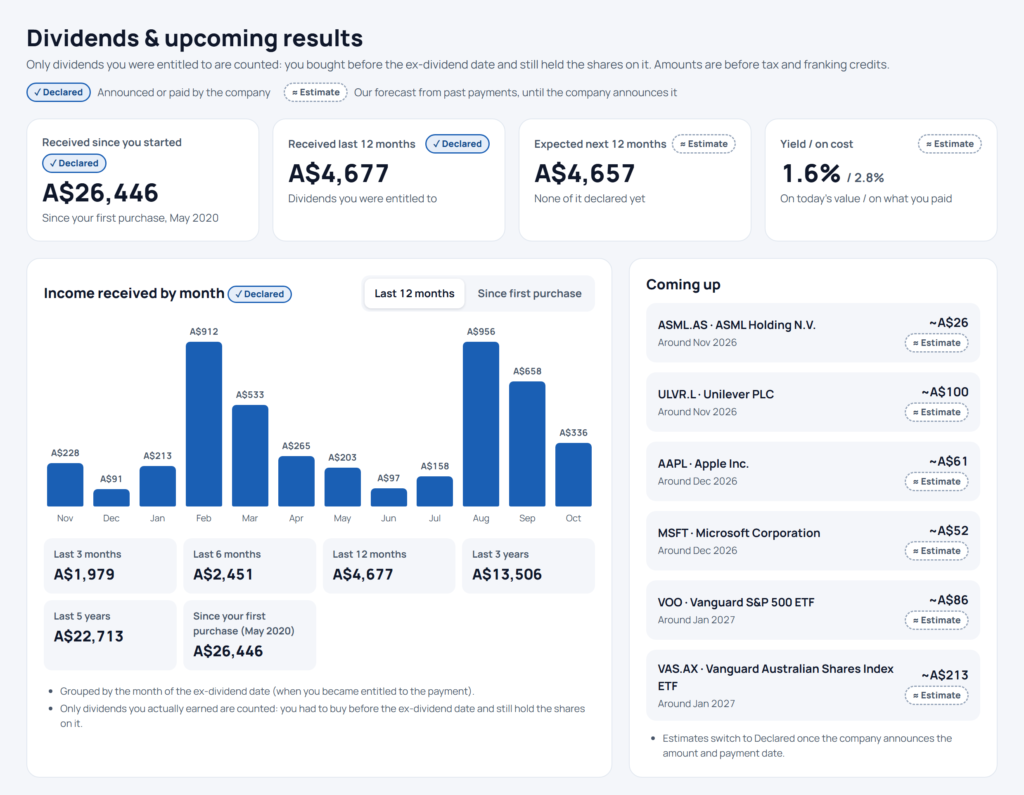Open the Vanguard Australian Shares Index ETF row

coord(812,685)
